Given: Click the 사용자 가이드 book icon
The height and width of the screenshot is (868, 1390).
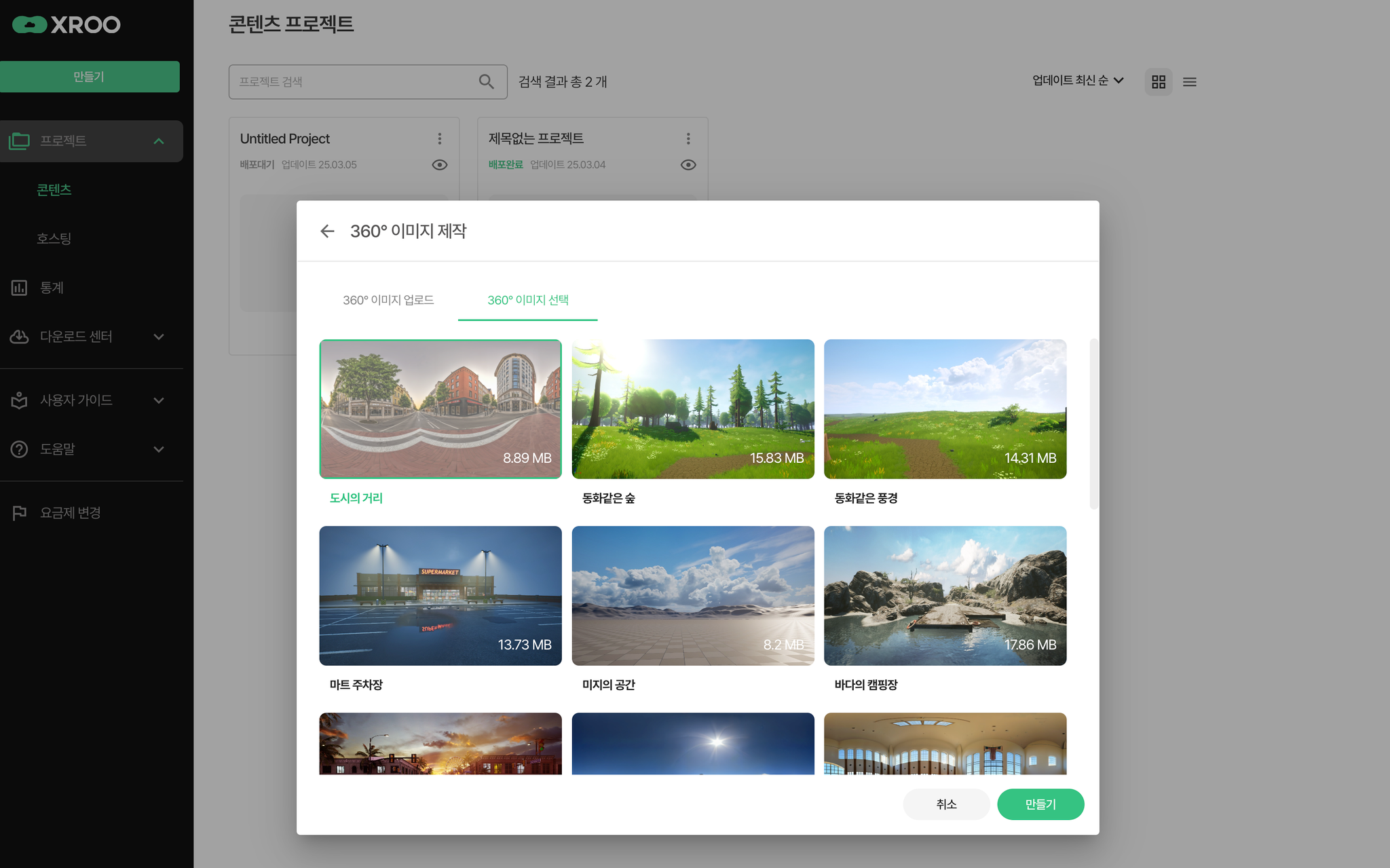Looking at the screenshot, I should pos(19,400).
